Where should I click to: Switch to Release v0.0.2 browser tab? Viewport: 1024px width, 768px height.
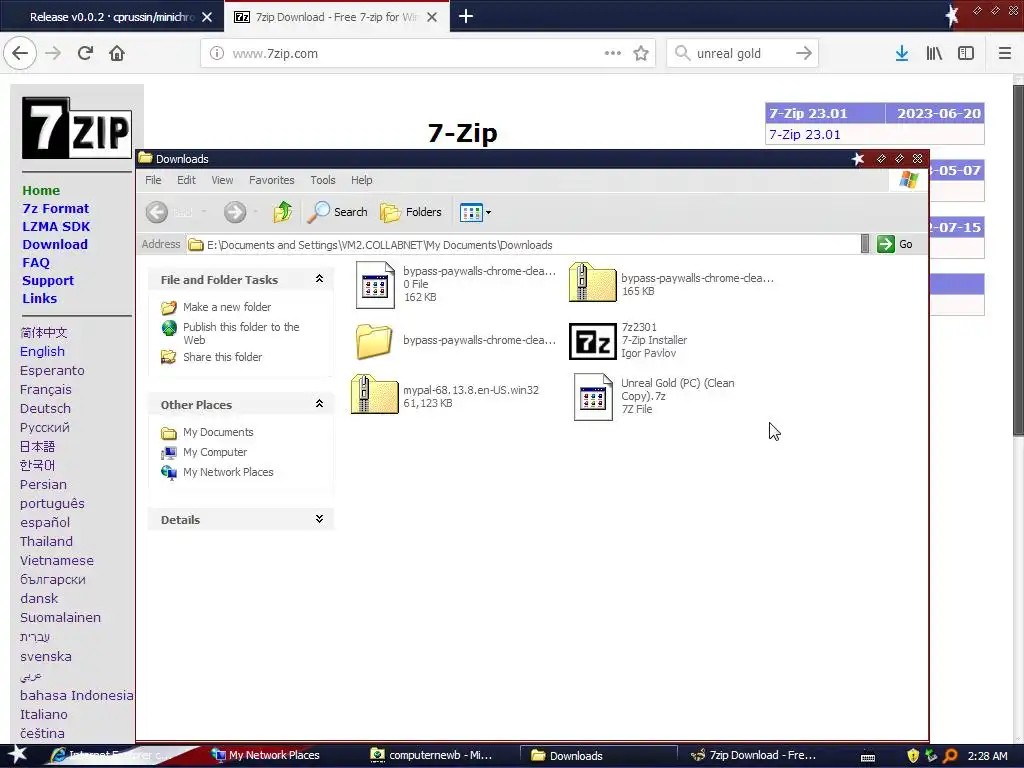point(112,17)
